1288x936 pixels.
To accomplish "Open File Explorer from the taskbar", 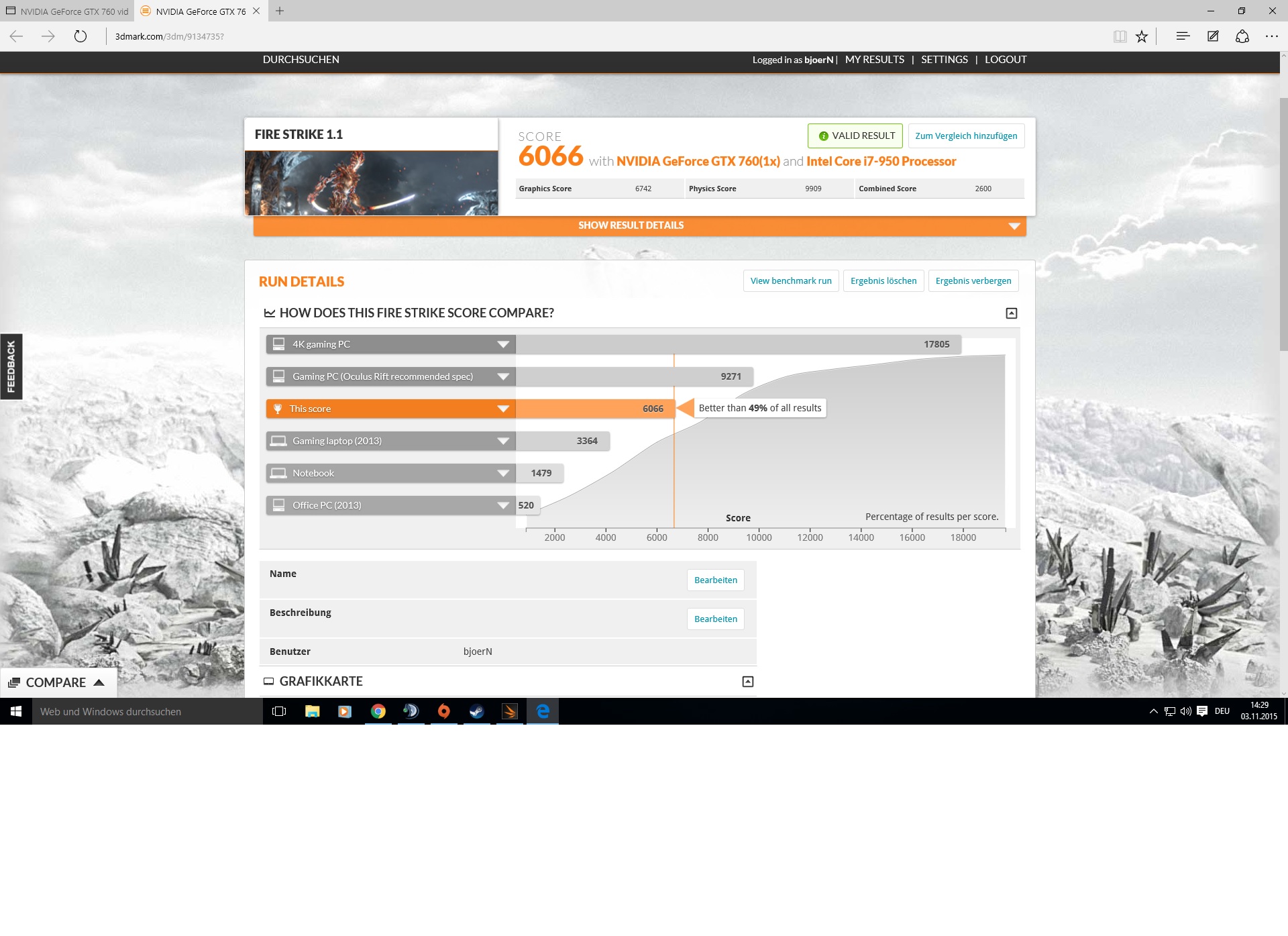I will click(313, 711).
